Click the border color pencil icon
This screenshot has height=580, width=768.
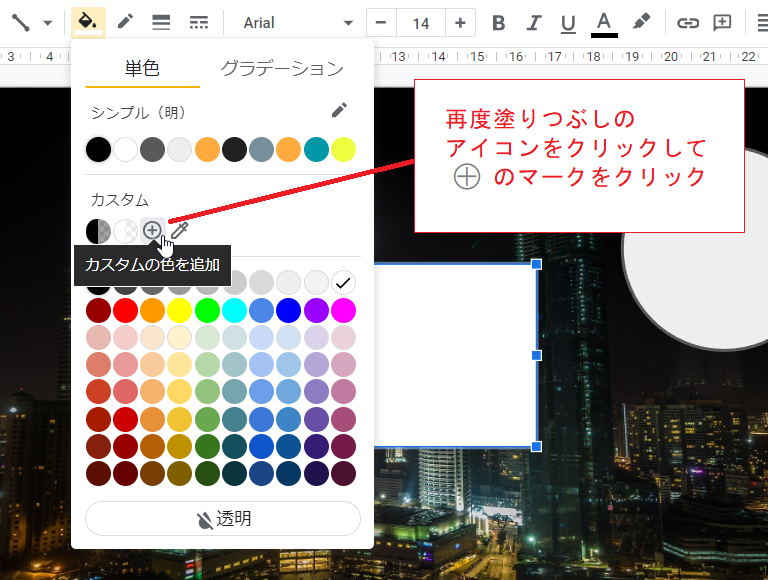click(125, 23)
